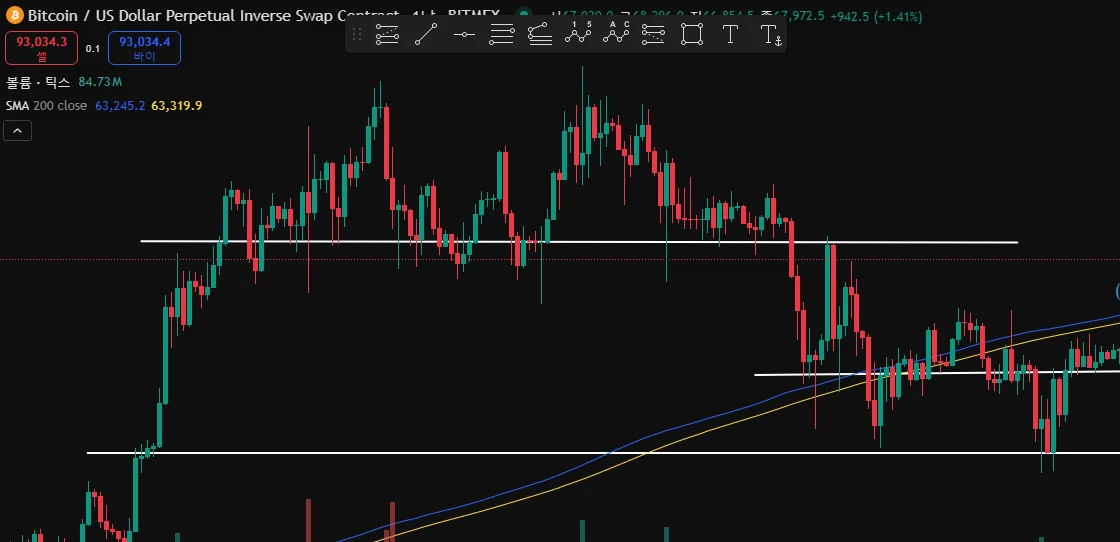Screen dimensions: 1120x542
Task: Open the SMA 200 close indicator legend
Action: pyautogui.click(x=46, y=106)
